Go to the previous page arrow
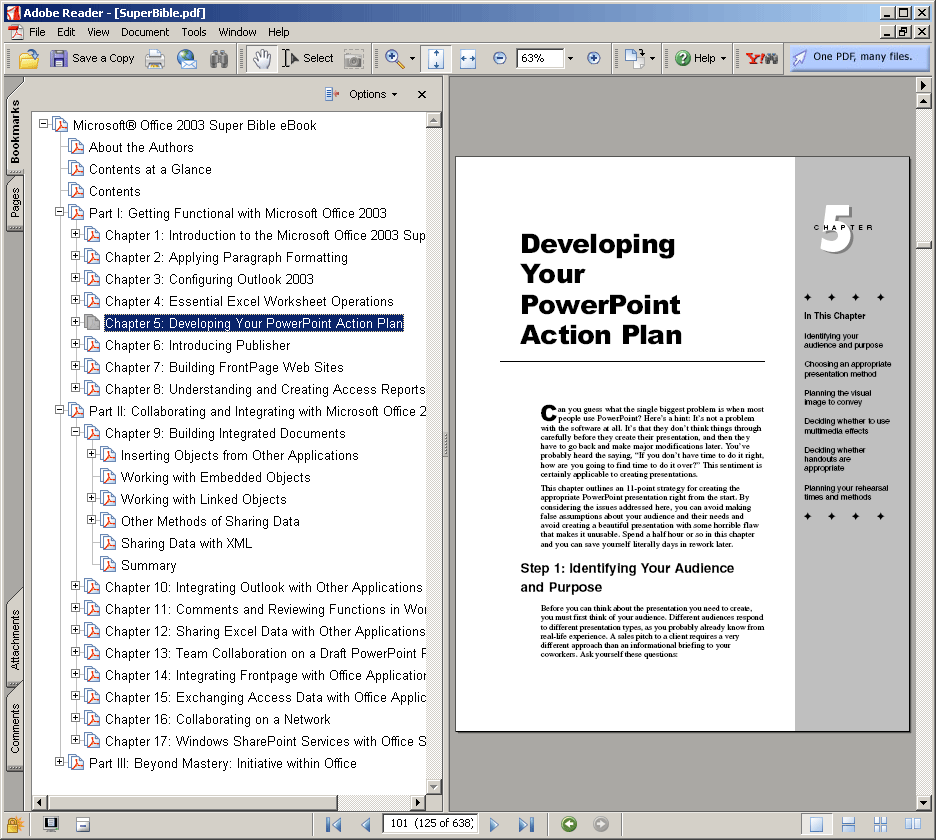 click(366, 824)
